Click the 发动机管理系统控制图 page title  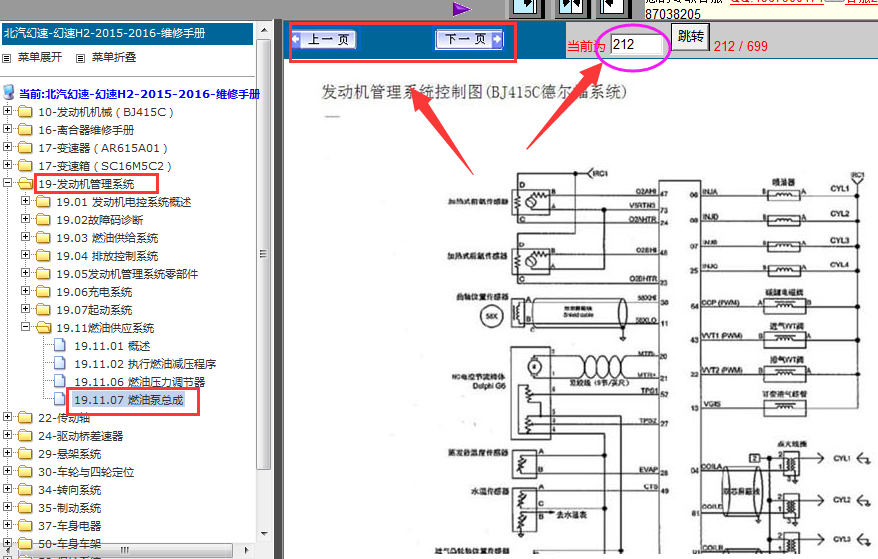pyautogui.click(x=474, y=92)
